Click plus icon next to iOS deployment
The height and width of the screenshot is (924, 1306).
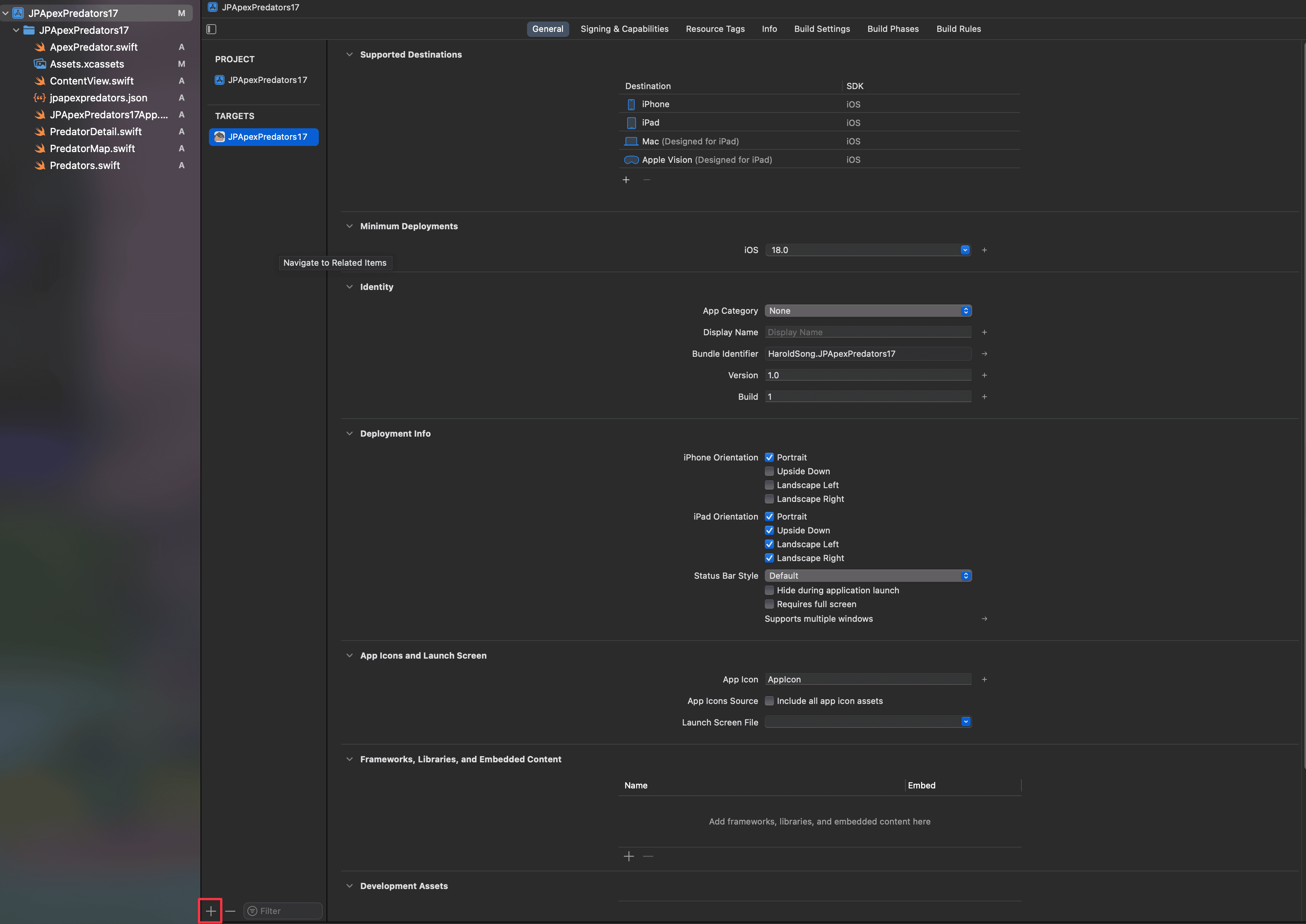point(984,250)
